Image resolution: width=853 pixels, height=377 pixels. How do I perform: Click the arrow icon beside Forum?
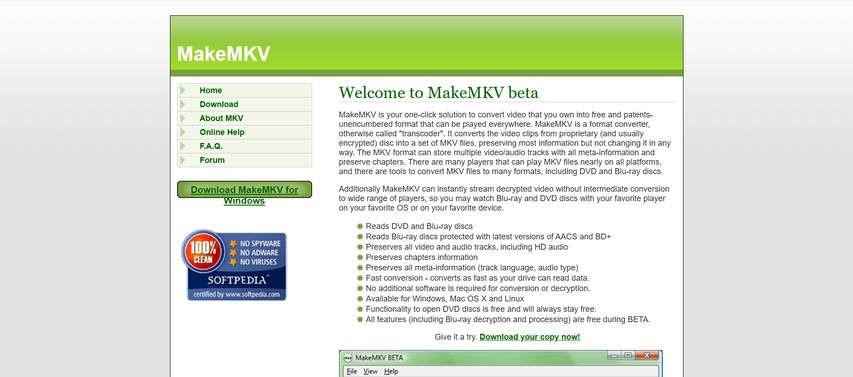(x=183, y=160)
